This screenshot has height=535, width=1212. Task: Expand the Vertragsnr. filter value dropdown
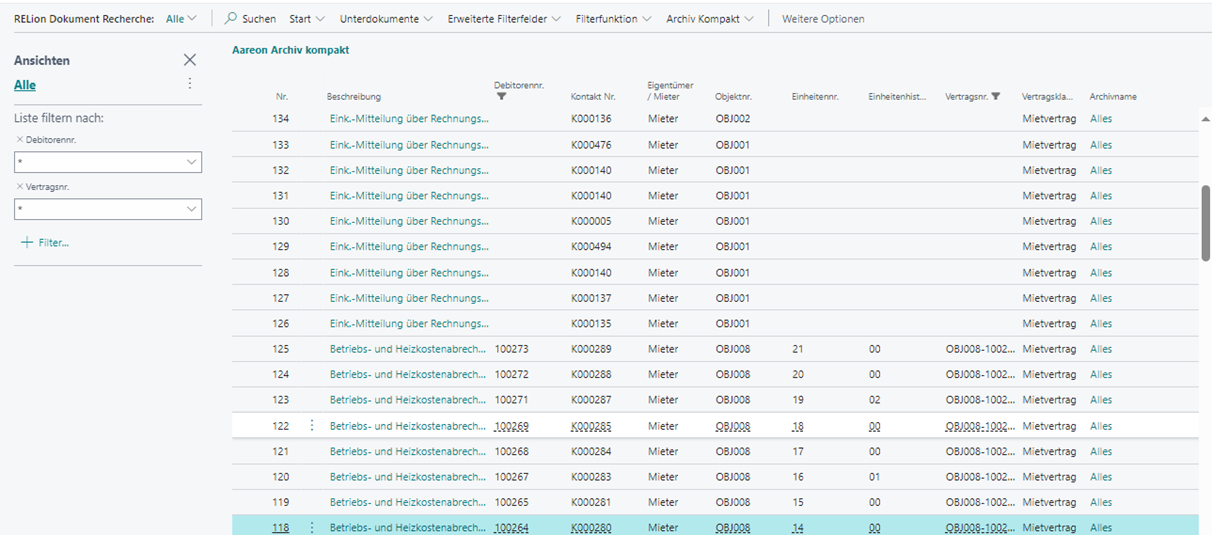click(x=192, y=209)
